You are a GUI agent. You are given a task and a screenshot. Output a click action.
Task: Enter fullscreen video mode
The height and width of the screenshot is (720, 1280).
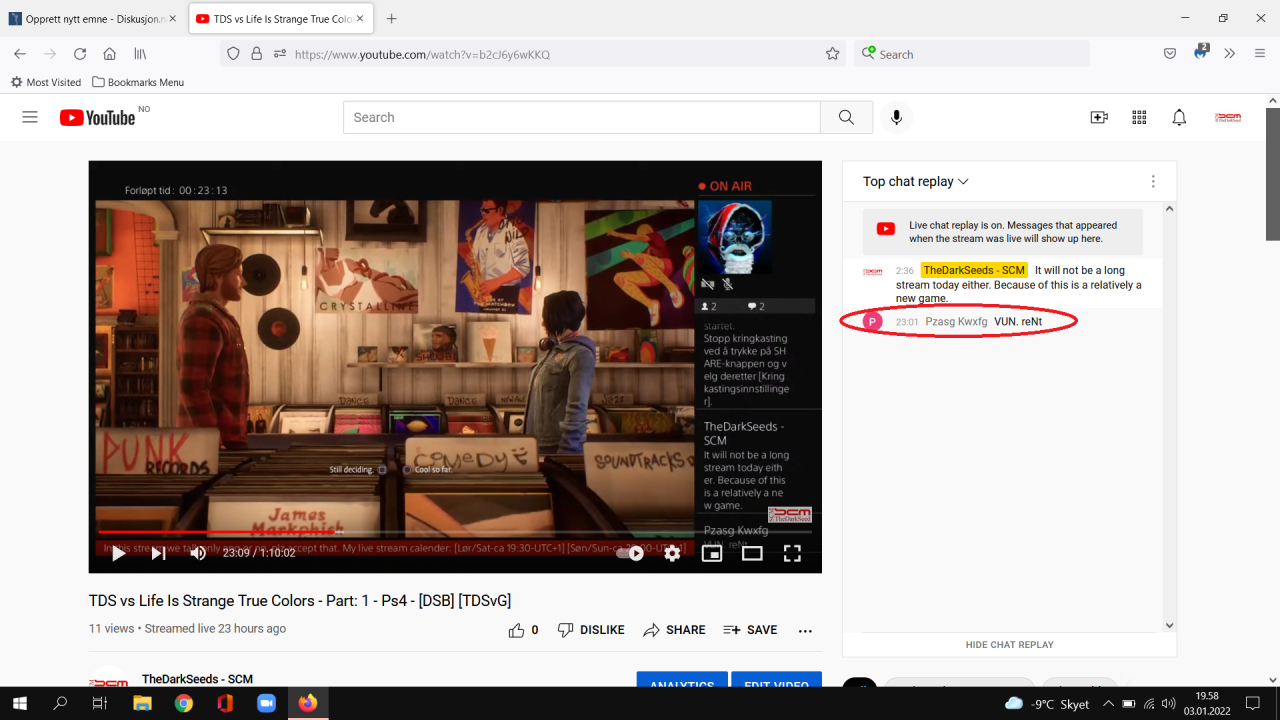coord(792,553)
